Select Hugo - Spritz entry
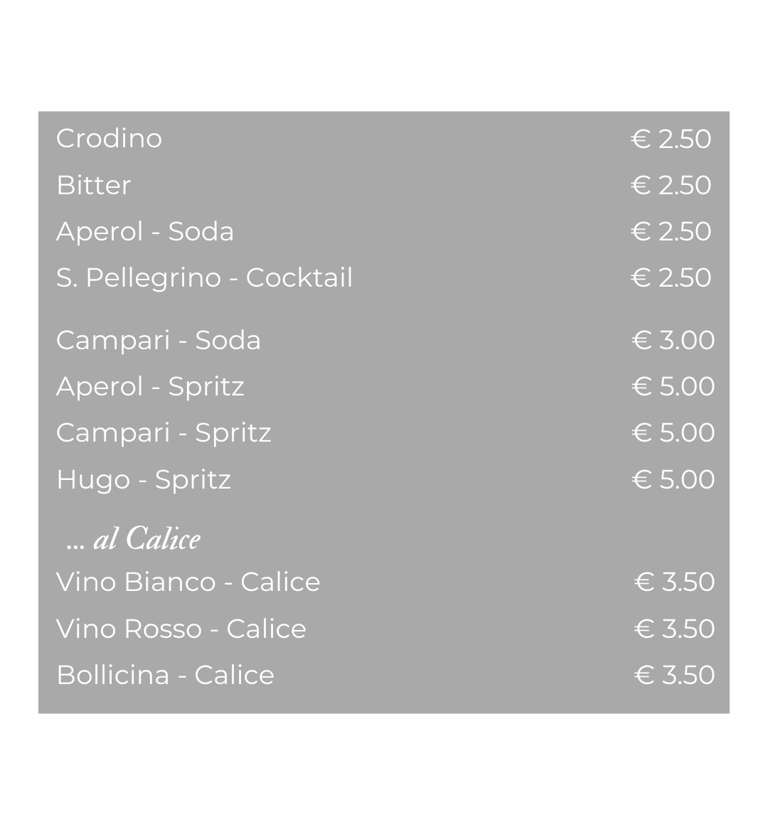768x825 pixels. tap(144, 480)
